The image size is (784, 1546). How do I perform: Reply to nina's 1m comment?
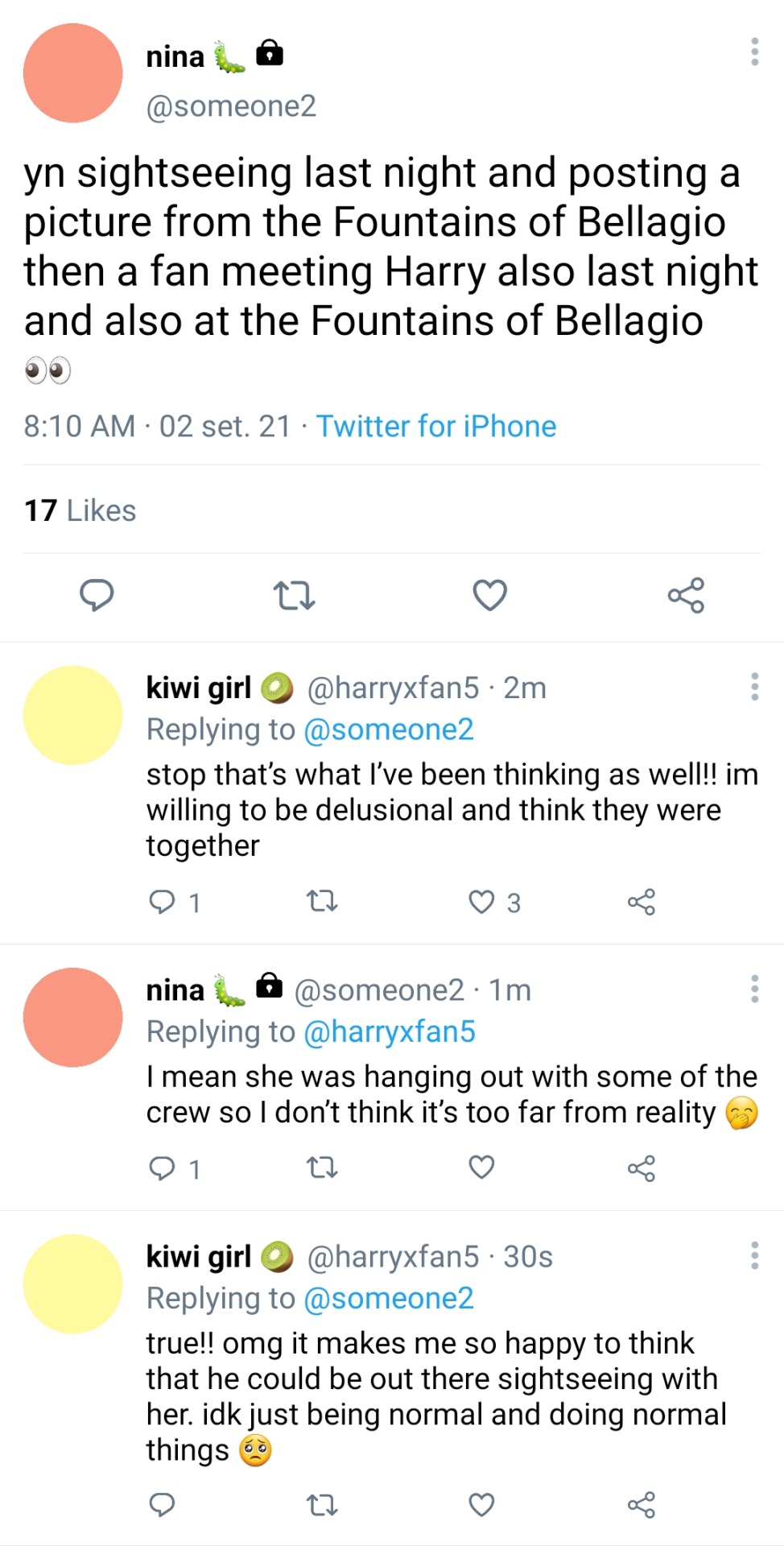tap(163, 1168)
